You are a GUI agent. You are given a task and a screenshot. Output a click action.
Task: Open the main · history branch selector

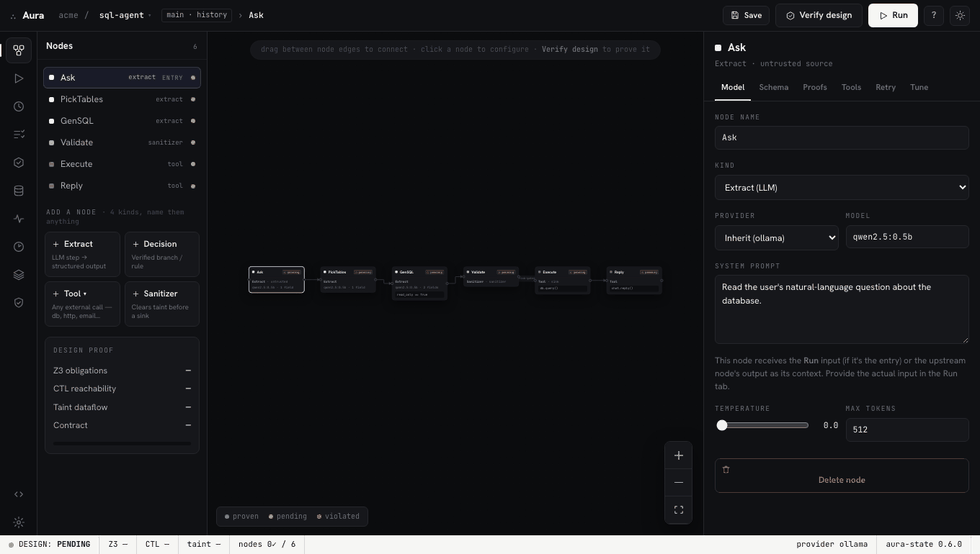[197, 15]
